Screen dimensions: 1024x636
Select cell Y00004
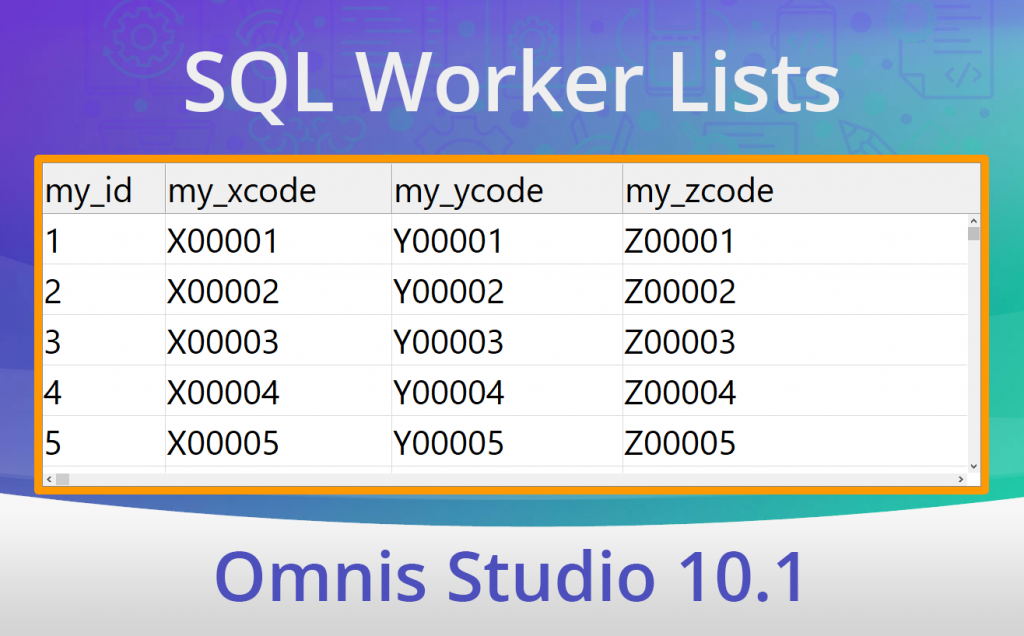pyautogui.click(x=507, y=391)
